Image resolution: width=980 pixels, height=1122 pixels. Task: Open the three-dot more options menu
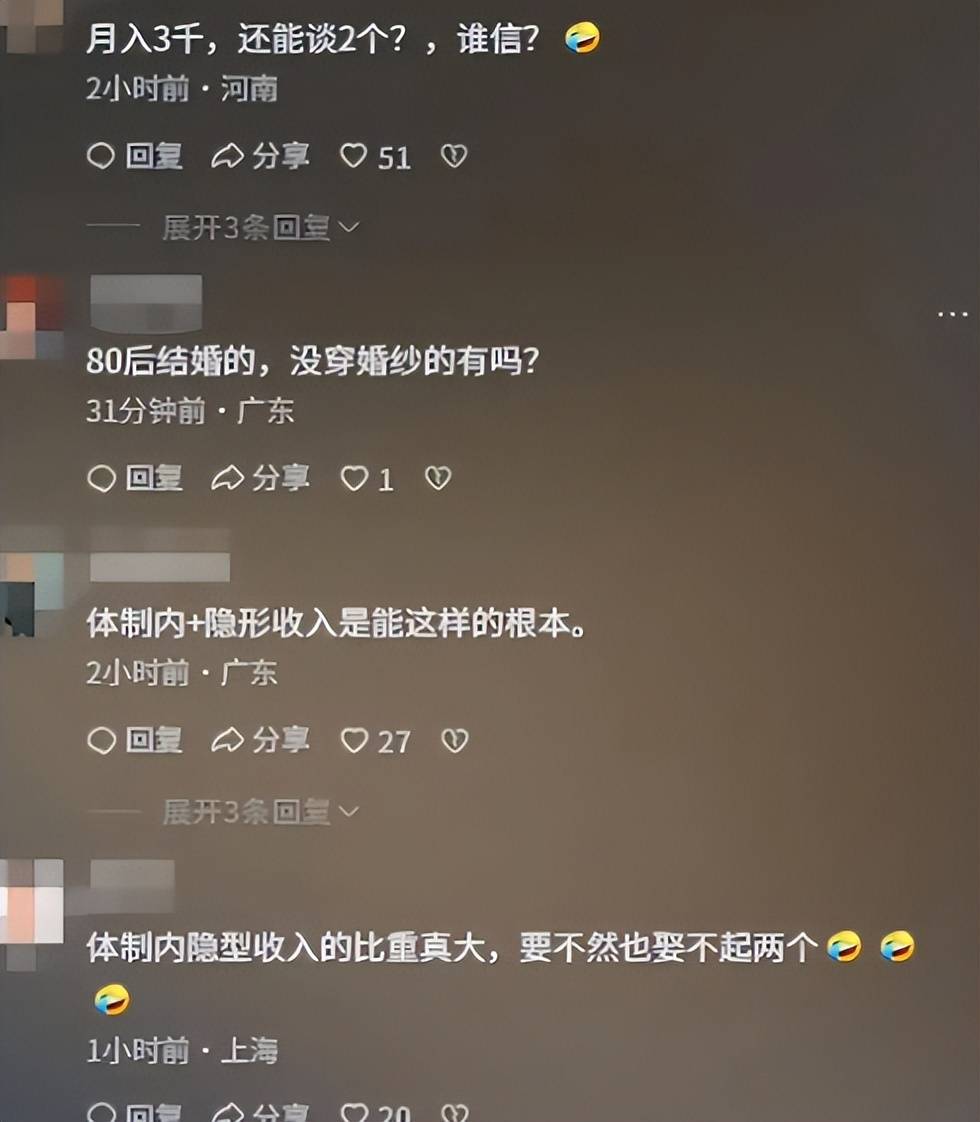click(x=952, y=314)
